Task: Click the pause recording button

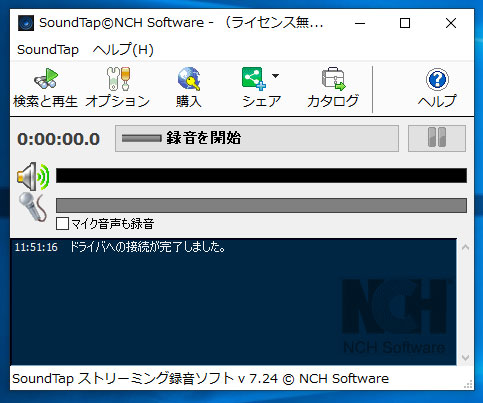Action: 437,138
